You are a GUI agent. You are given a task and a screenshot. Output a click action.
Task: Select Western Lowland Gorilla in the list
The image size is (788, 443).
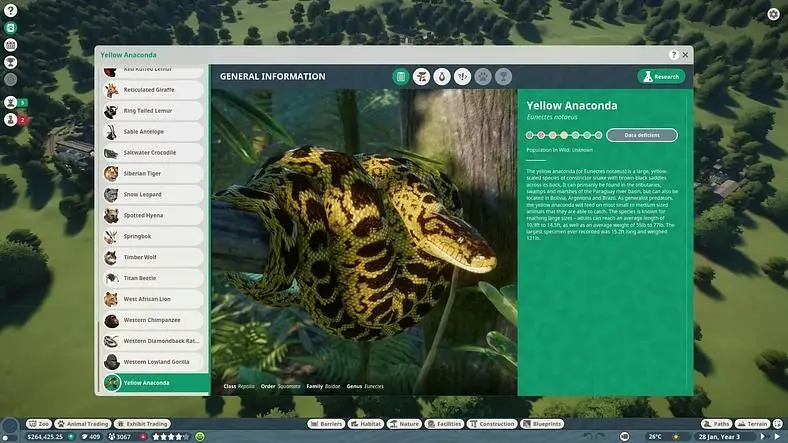(x=153, y=362)
